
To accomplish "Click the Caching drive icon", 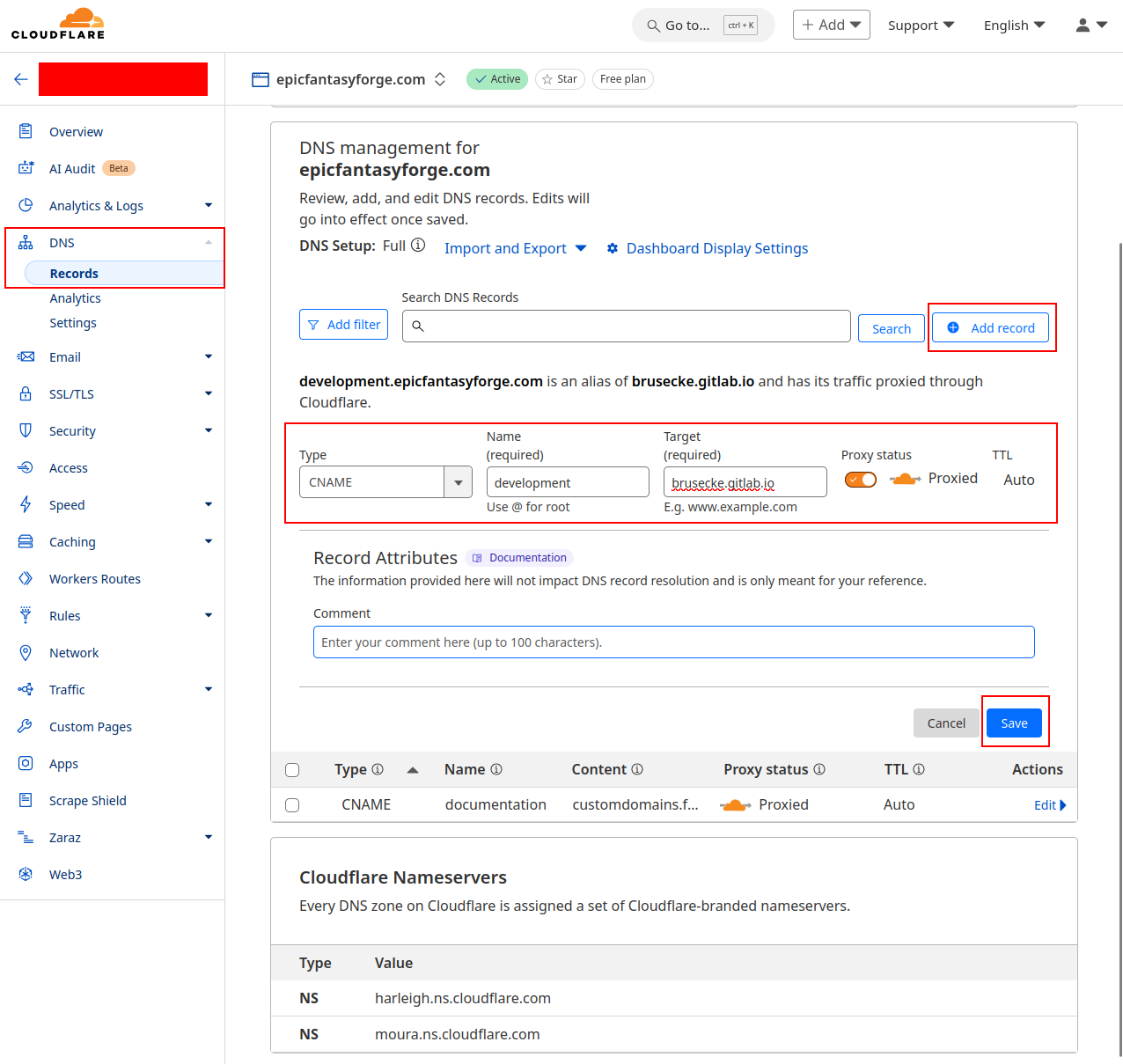I will pyautogui.click(x=26, y=541).
